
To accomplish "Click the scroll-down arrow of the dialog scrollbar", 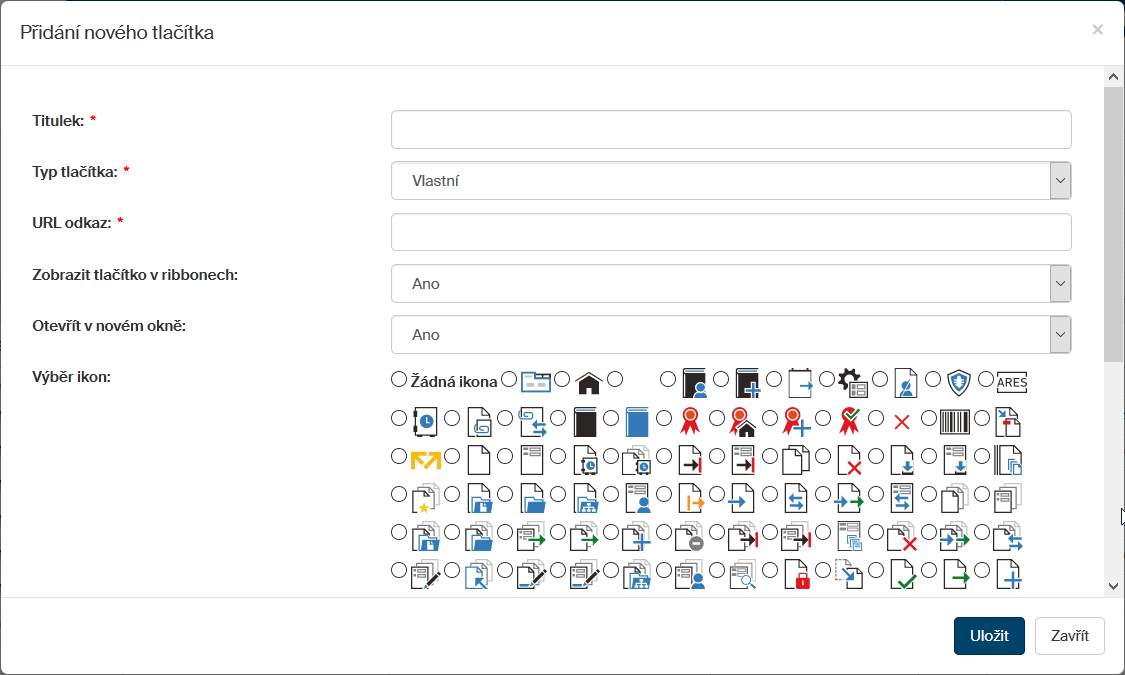I will click(1113, 587).
